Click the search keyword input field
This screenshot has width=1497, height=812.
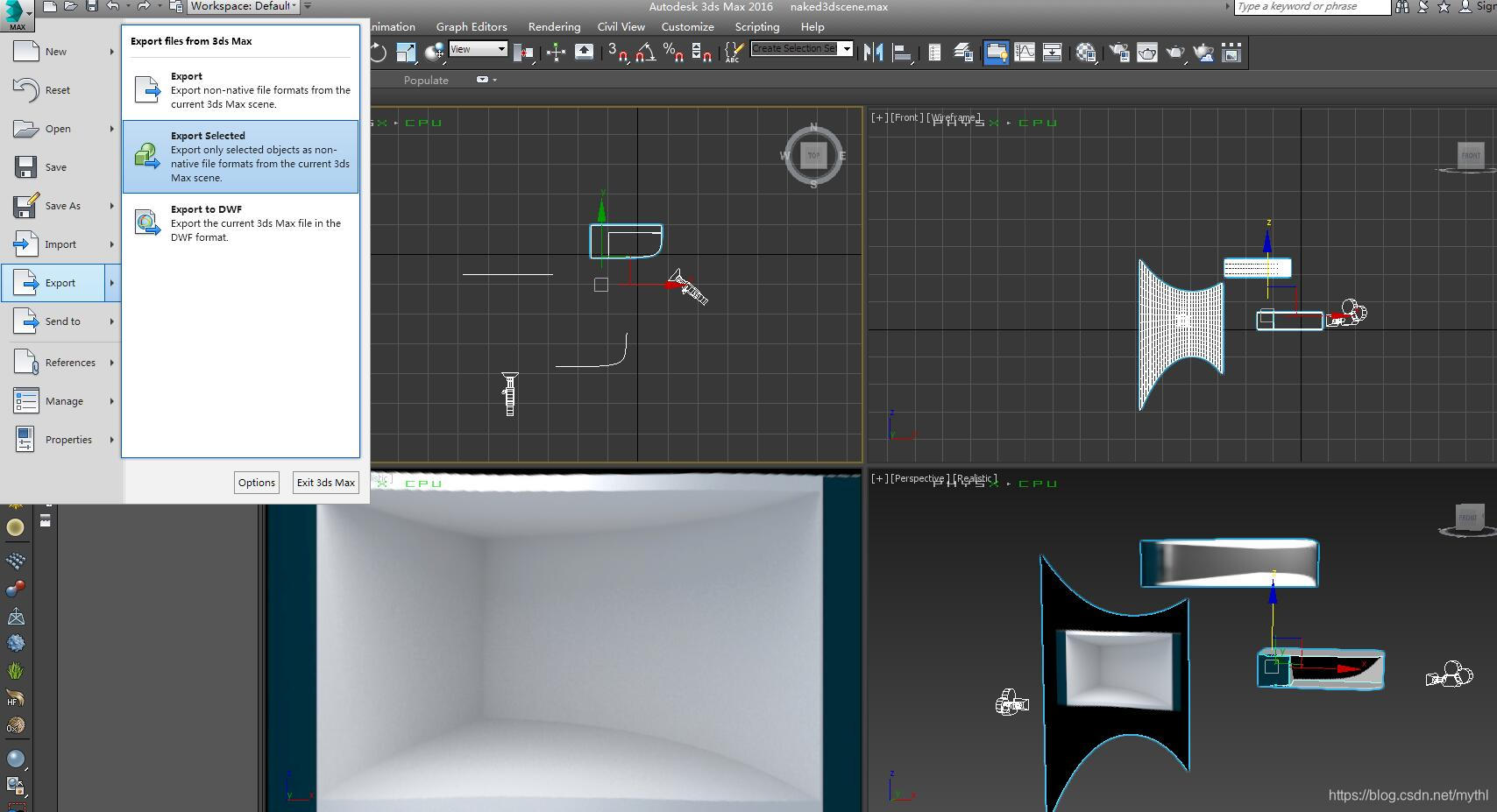click(1311, 7)
